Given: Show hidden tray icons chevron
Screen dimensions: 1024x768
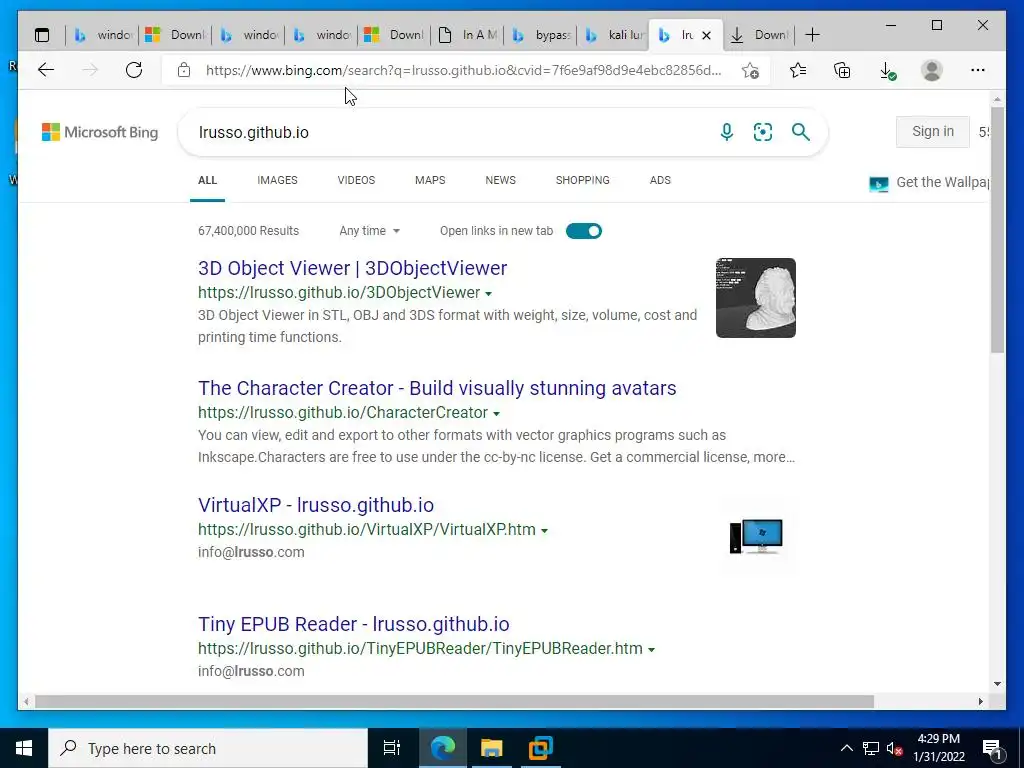Looking at the screenshot, I should [x=846, y=748].
